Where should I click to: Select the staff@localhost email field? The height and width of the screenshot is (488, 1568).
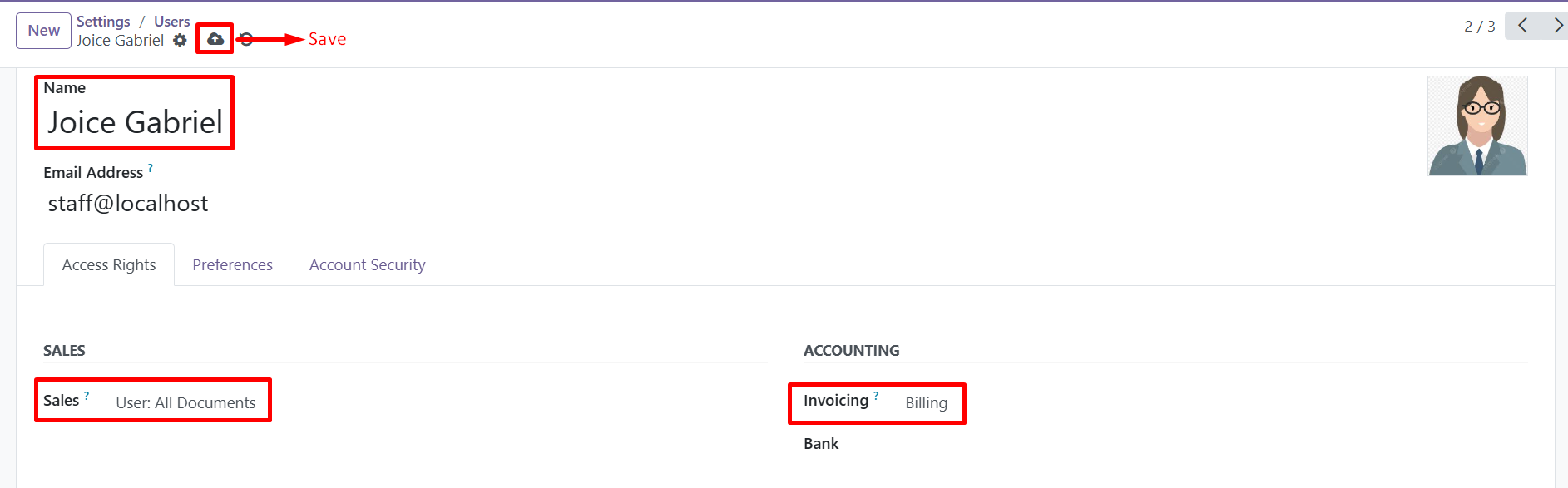tap(128, 202)
